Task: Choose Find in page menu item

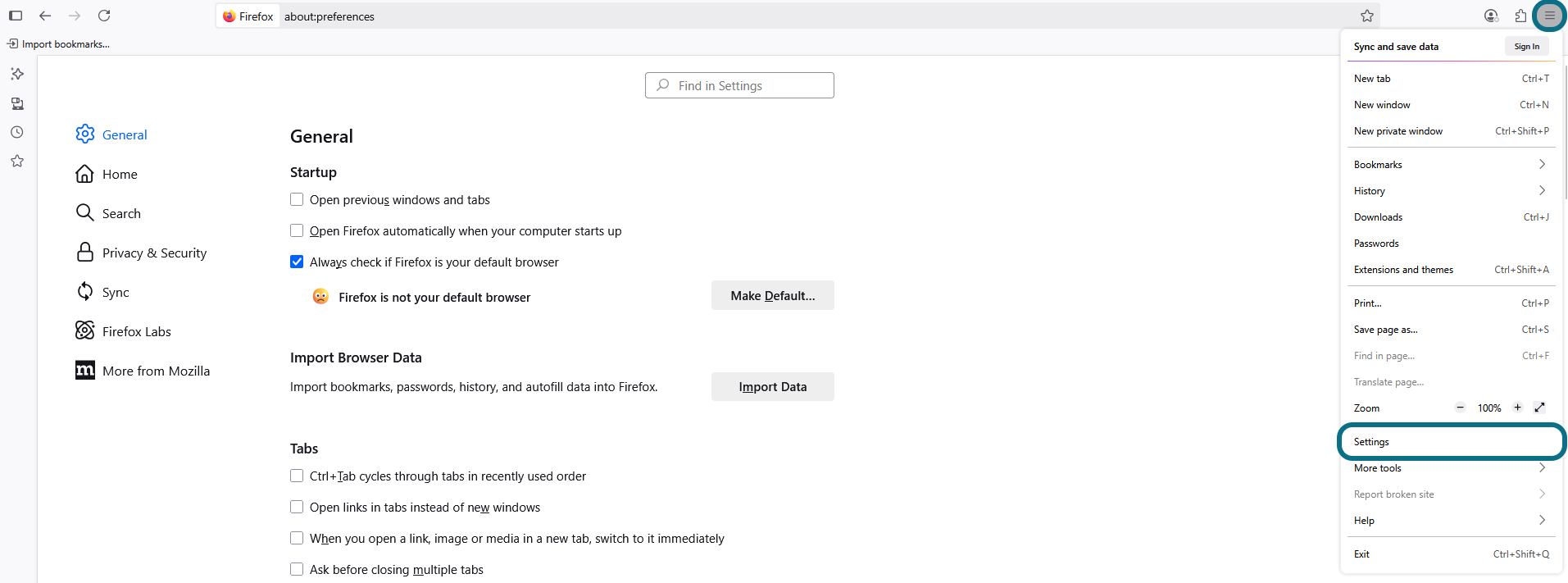Action: tap(1451, 356)
